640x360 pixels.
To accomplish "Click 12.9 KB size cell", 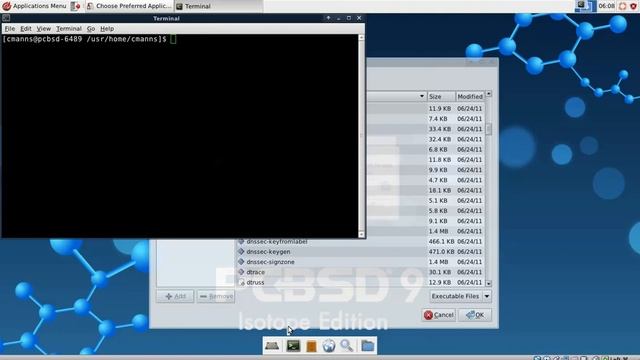I will click(x=440, y=282).
